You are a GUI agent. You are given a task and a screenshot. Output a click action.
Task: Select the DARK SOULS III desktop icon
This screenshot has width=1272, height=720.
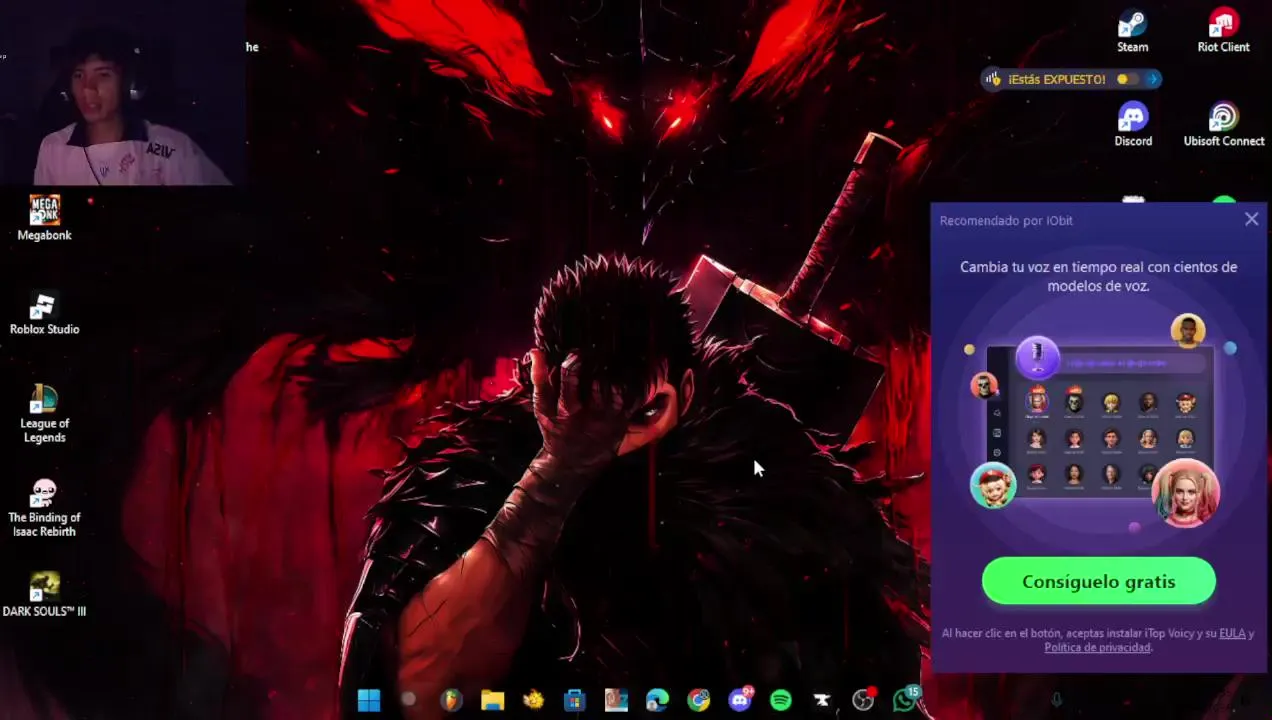pyautogui.click(x=44, y=594)
